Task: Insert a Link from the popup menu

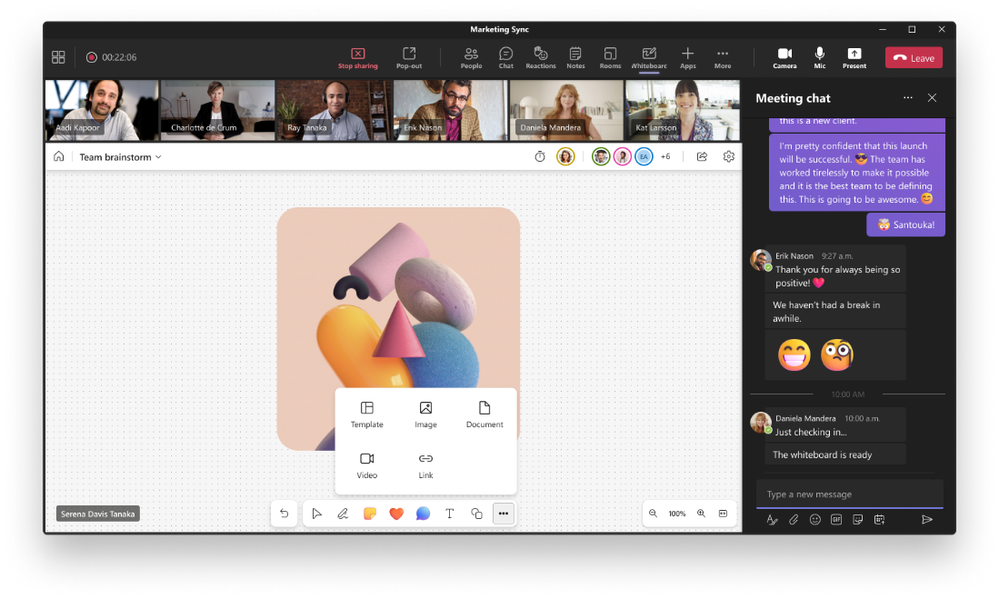Action: click(x=426, y=466)
